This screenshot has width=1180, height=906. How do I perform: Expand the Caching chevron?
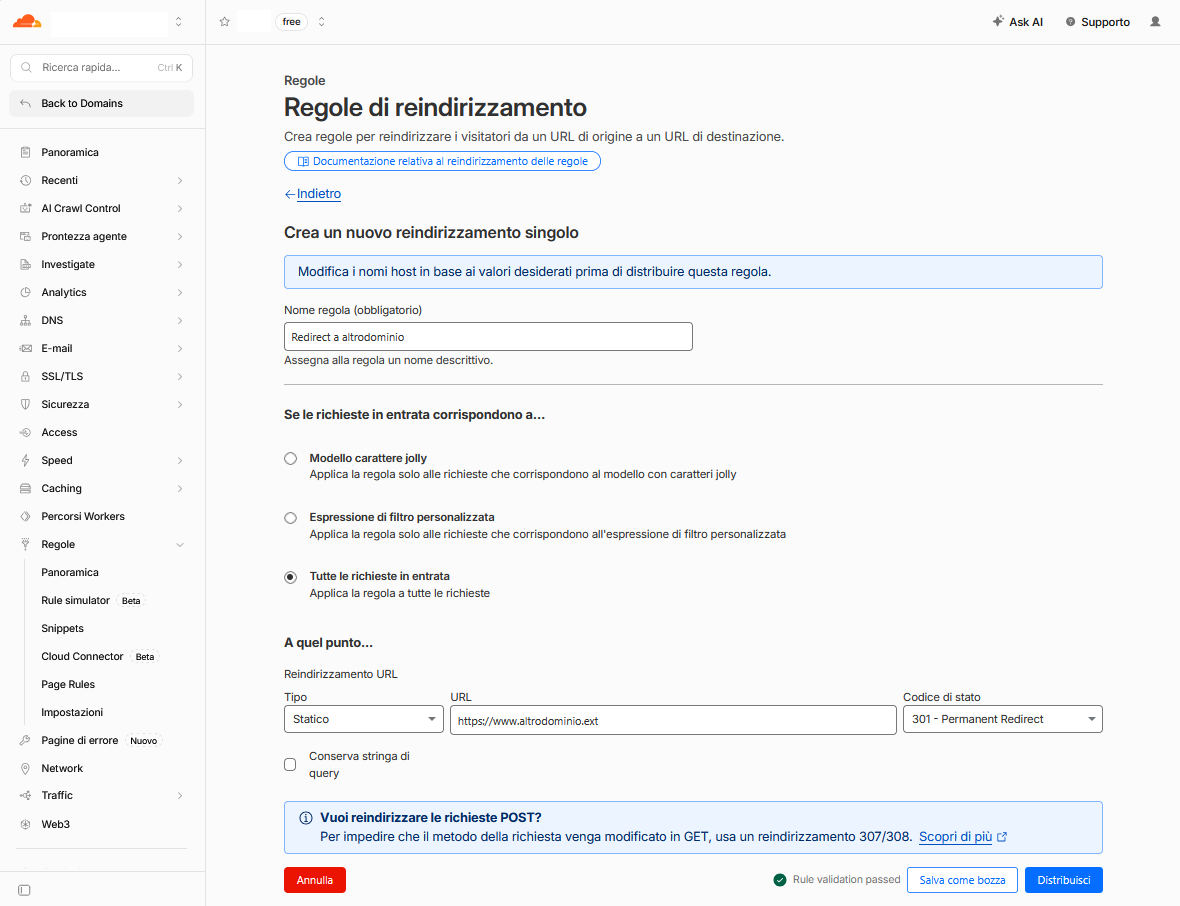180,488
